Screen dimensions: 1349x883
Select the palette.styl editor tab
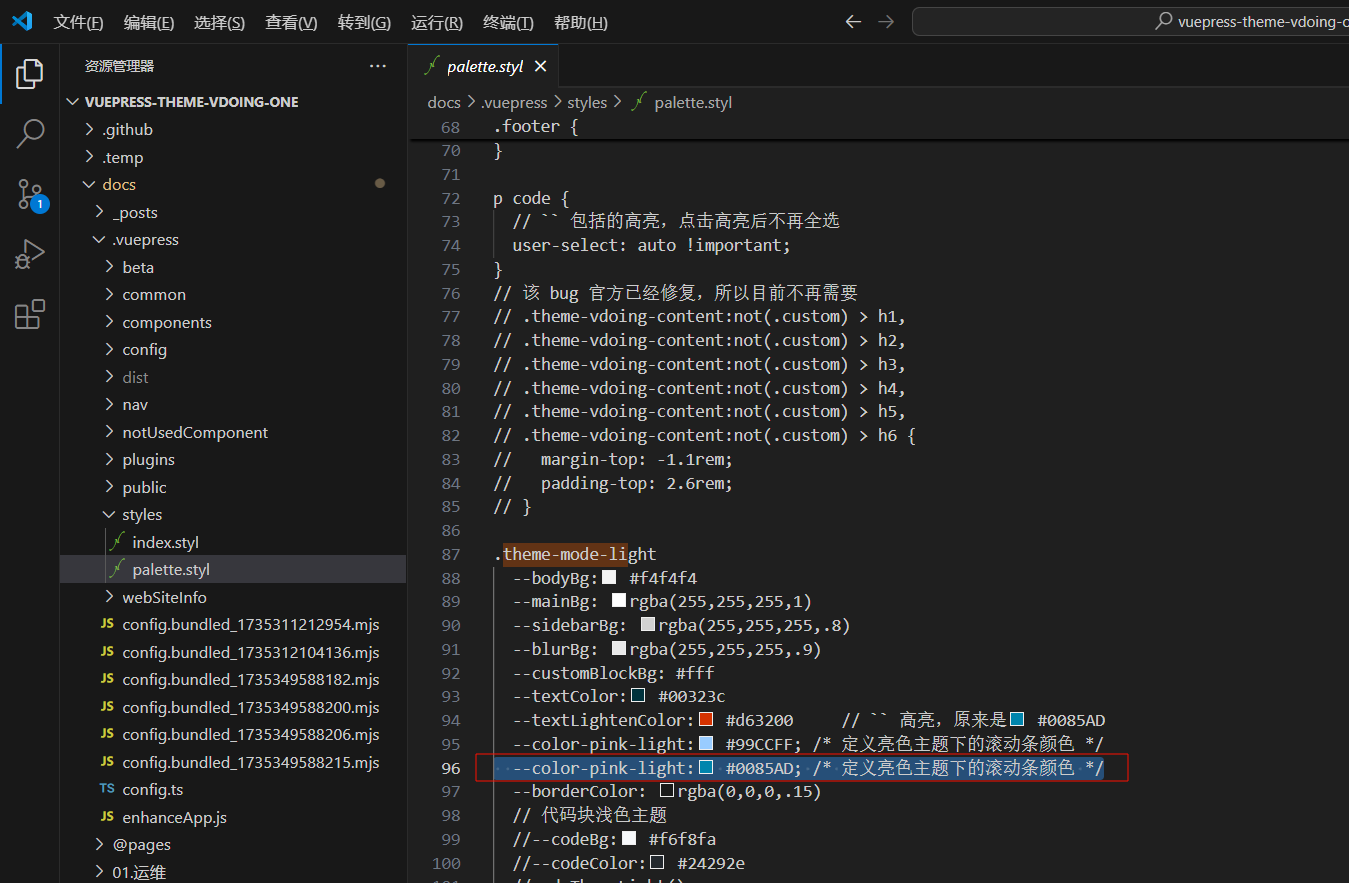(x=484, y=66)
